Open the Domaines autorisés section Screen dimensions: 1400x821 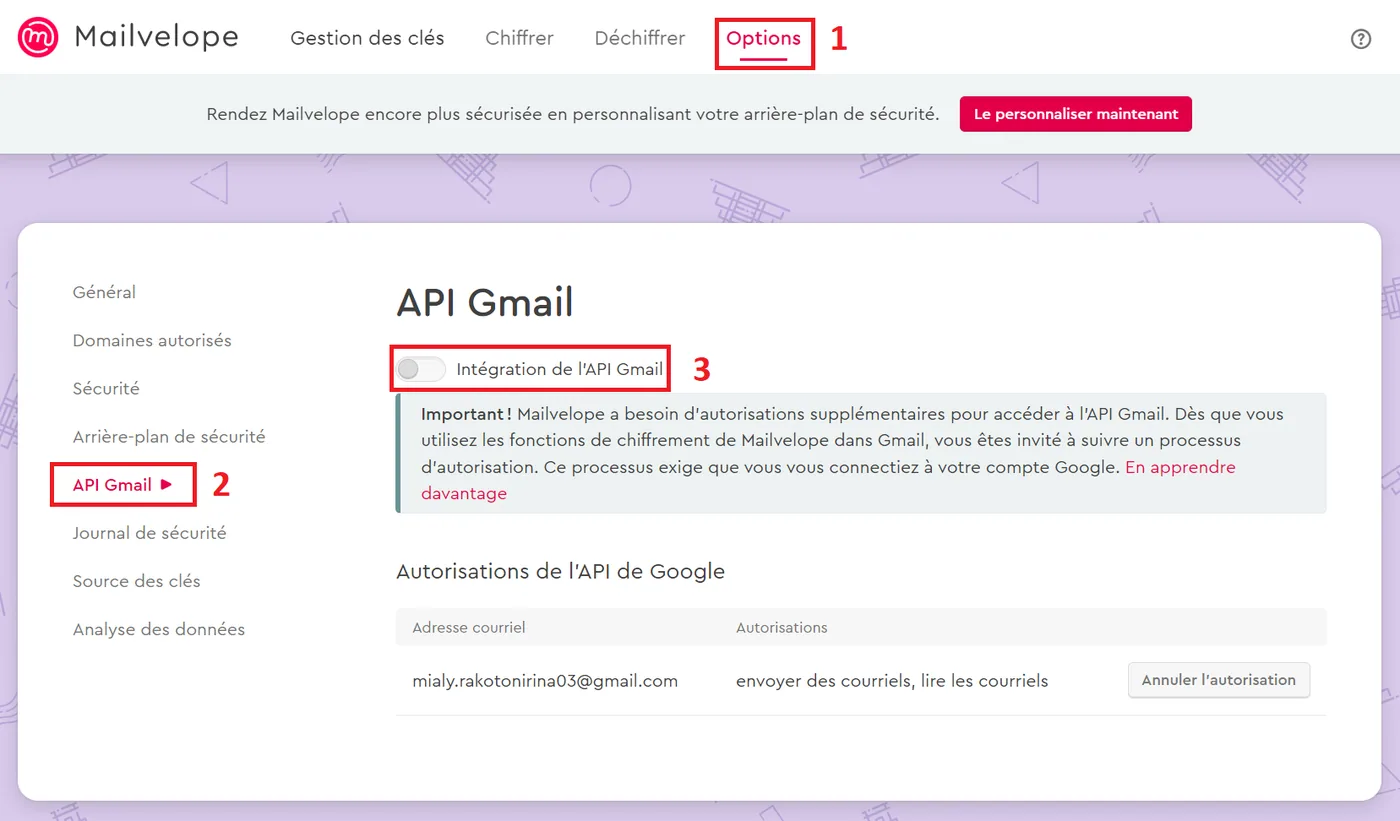(152, 340)
